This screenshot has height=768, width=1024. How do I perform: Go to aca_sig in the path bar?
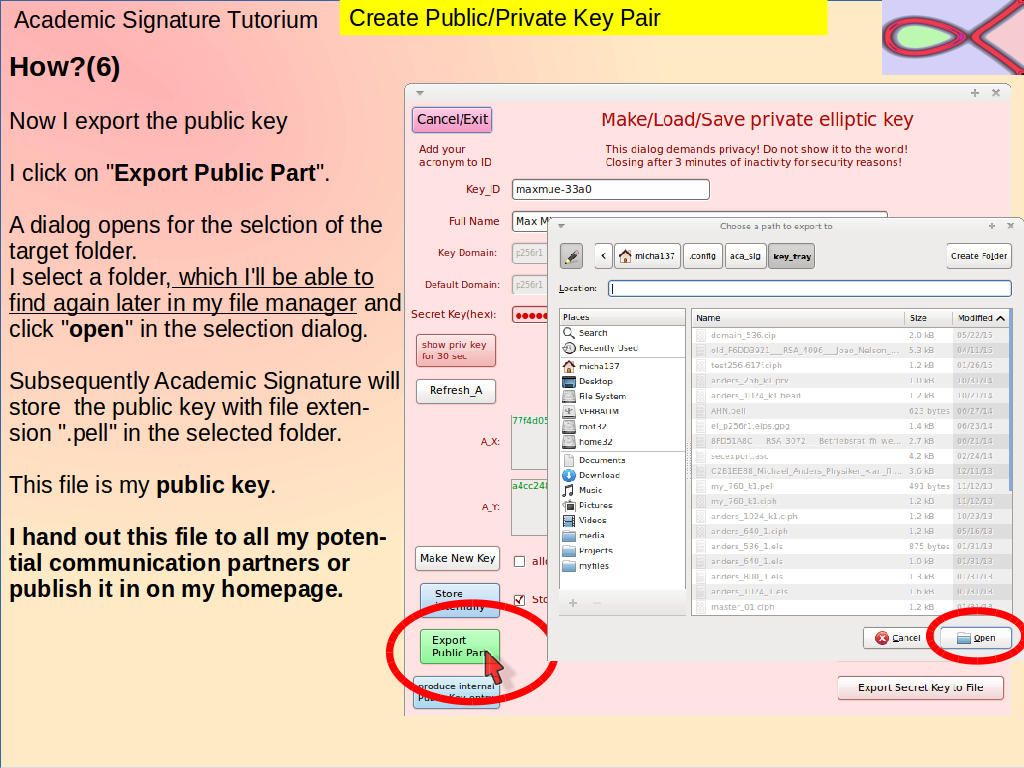[745, 256]
